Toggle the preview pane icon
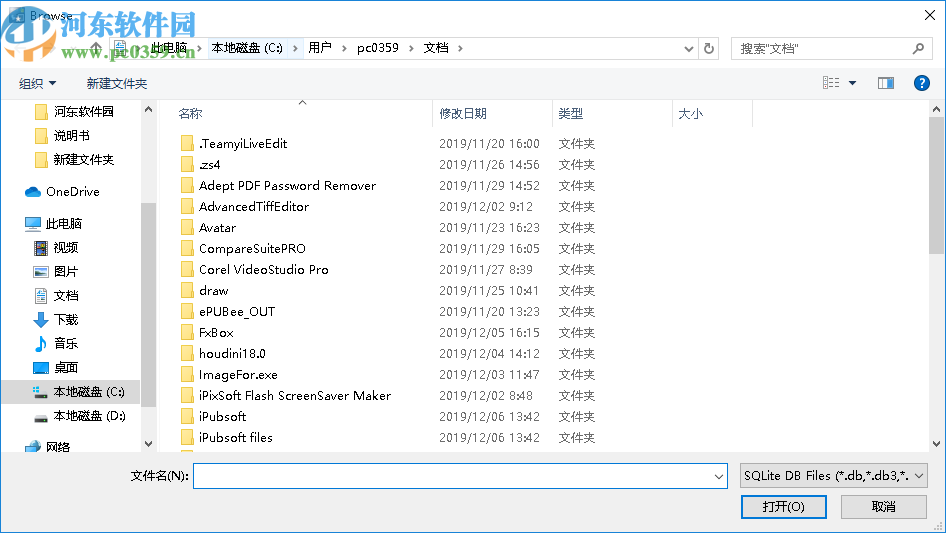 point(886,83)
